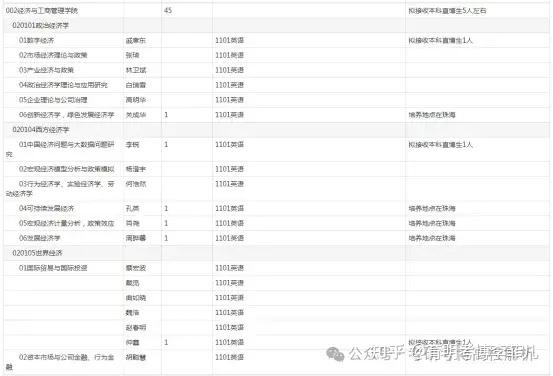The height and width of the screenshot is (376, 553).
Task: Select the 04可持续发展经济 direction
Action: pyautogui.click(x=46, y=208)
